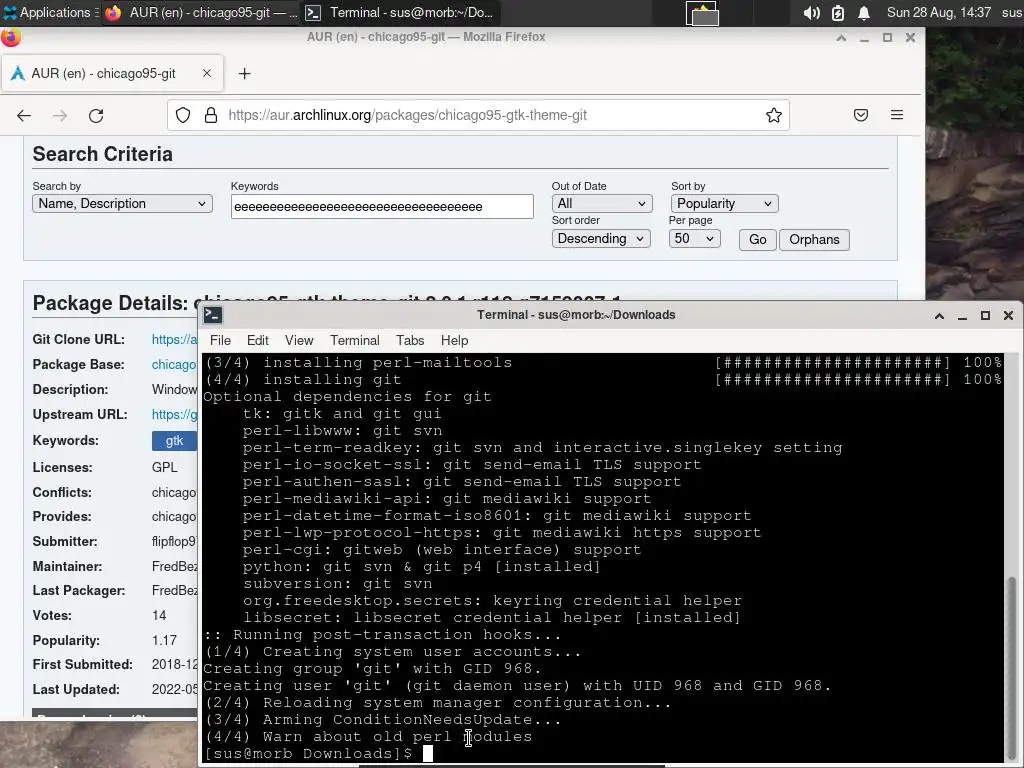Click the Popularity value 1.17

point(165,641)
